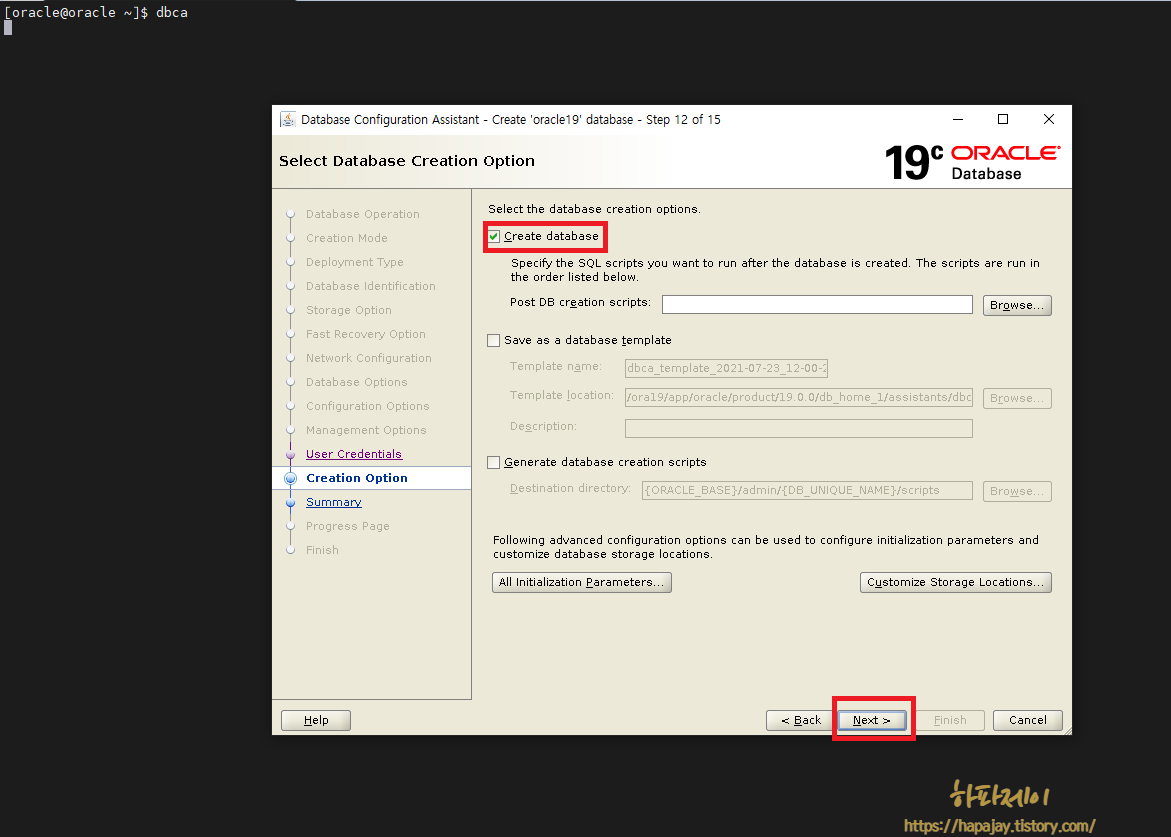Click the Summary step bullet icon

(291, 502)
